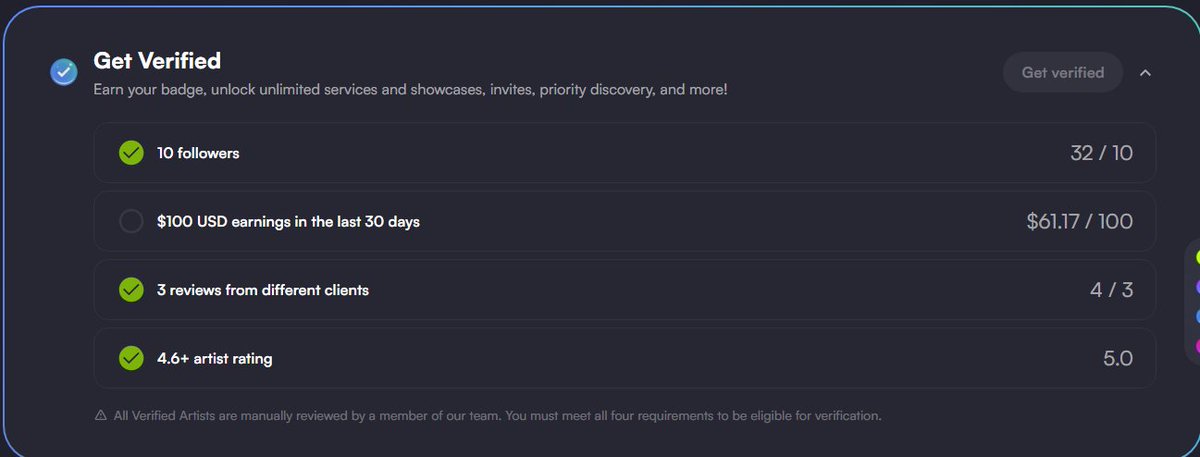The width and height of the screenshot is (1200, 457).
Task: Click the empty circle beside $100 USD earnings
Action: [131, 221]
